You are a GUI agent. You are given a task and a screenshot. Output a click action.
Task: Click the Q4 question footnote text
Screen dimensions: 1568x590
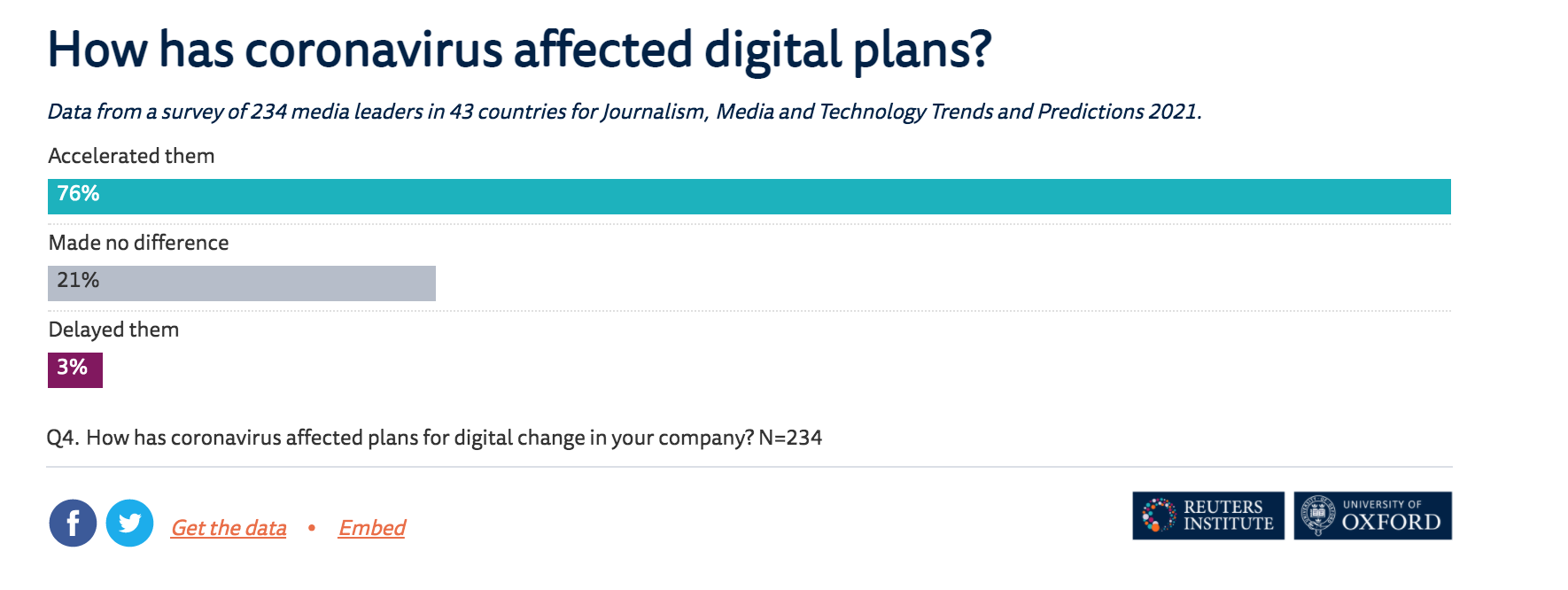[x=434, y=438]
